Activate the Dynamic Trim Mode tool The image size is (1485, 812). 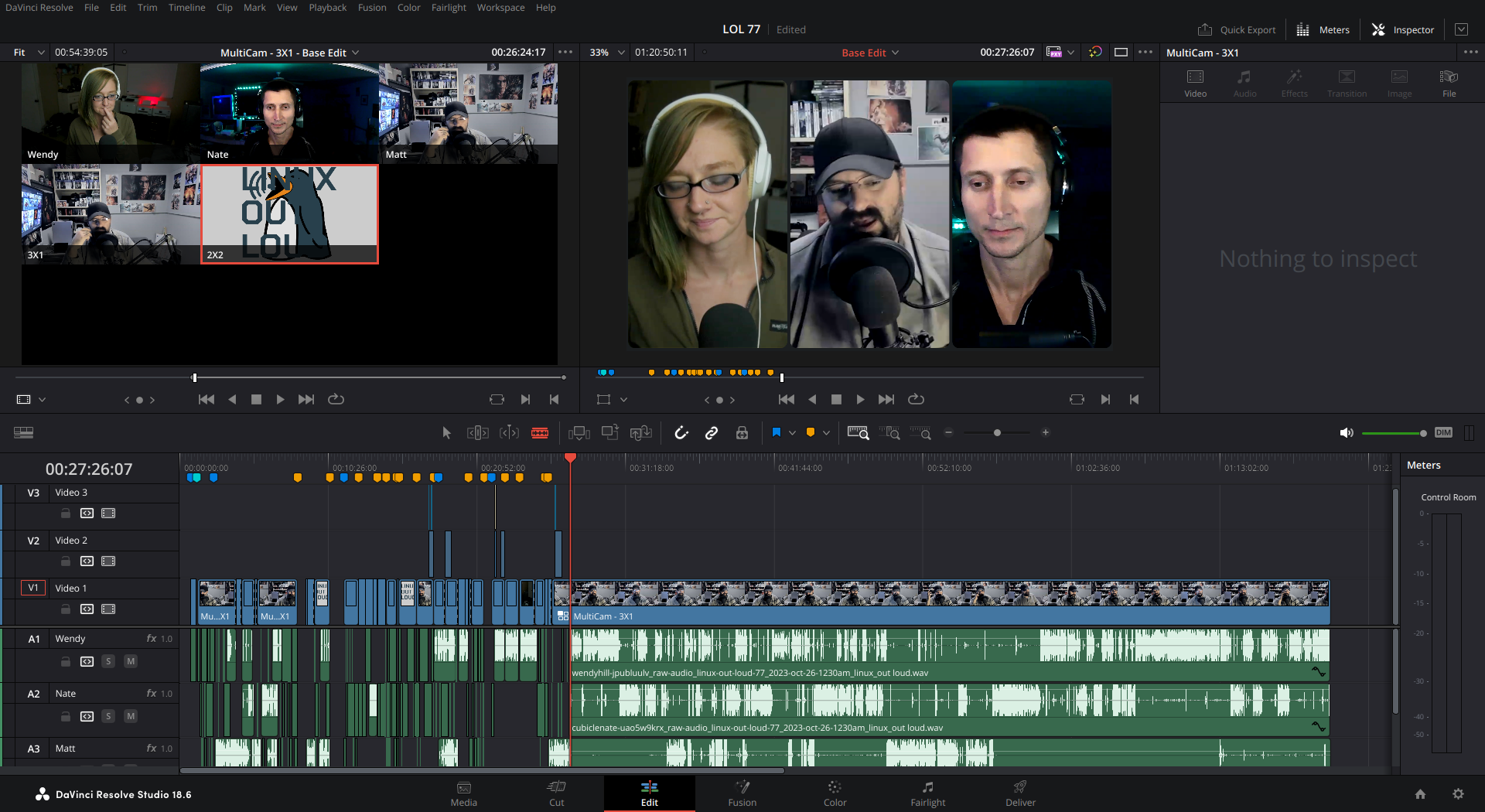click(509, 433)
